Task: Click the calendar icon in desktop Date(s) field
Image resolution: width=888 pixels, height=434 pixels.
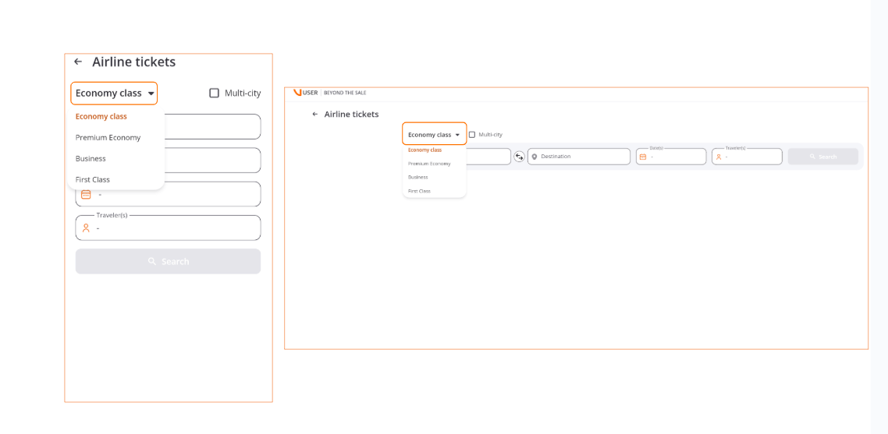Action: 643,157
